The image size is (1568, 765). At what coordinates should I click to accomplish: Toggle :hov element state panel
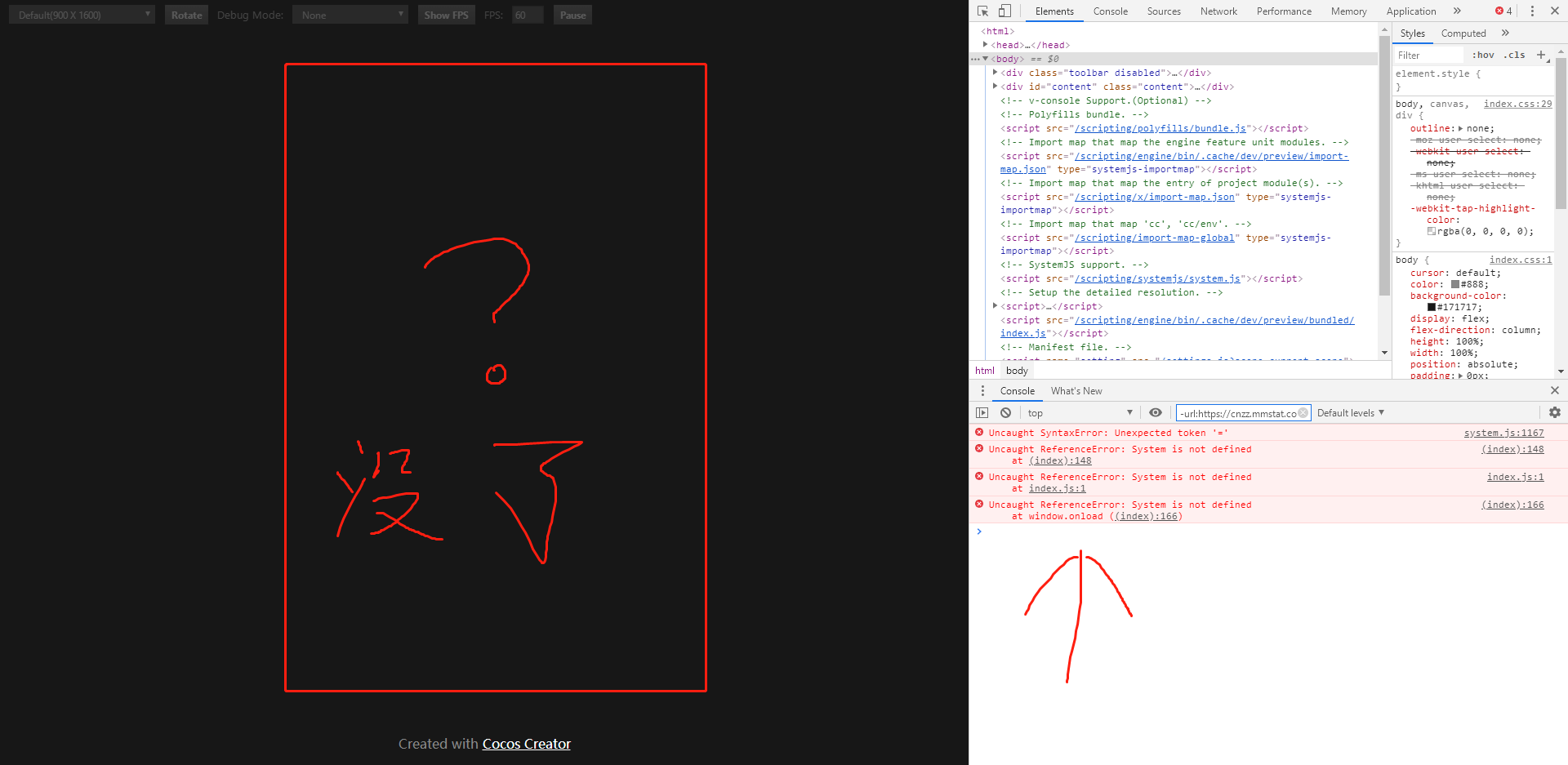[1483, 56]
